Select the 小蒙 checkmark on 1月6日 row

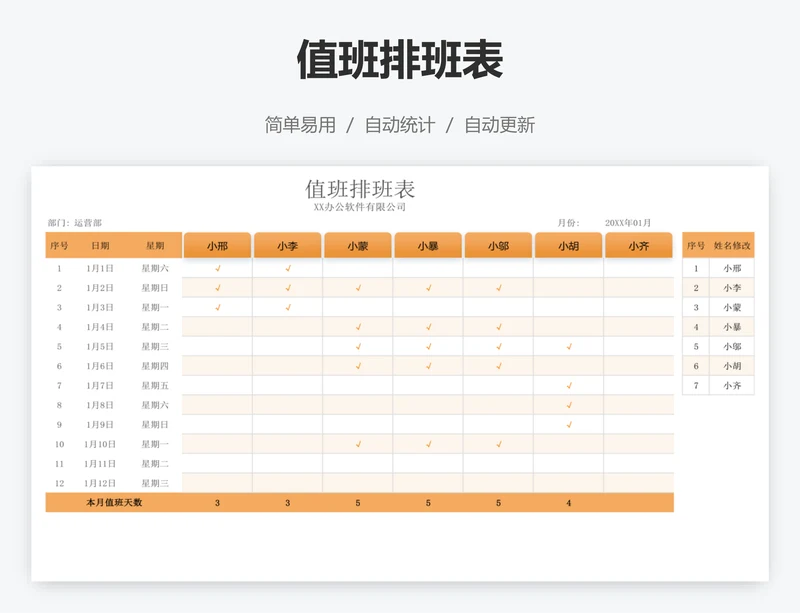tap(359, 366)
